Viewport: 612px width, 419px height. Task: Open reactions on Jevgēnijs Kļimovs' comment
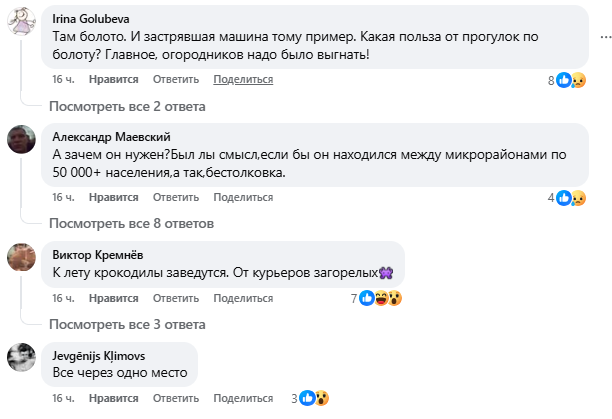(x=313, y=398)
